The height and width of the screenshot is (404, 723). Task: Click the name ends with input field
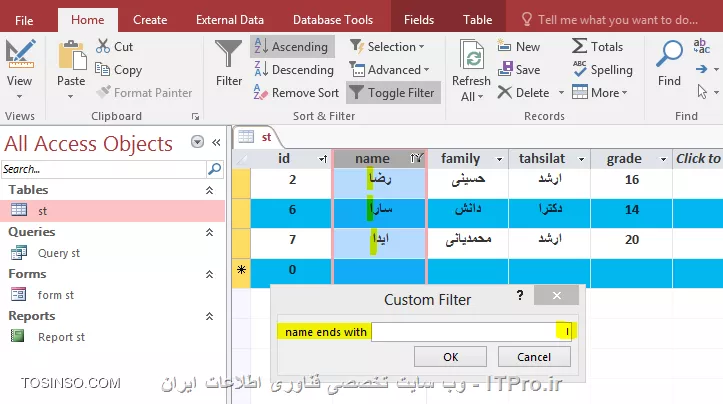471,332
